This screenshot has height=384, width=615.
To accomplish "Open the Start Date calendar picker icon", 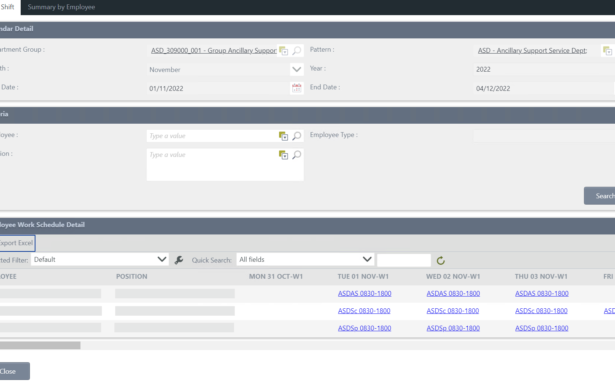I will click(x=297, y=88).
